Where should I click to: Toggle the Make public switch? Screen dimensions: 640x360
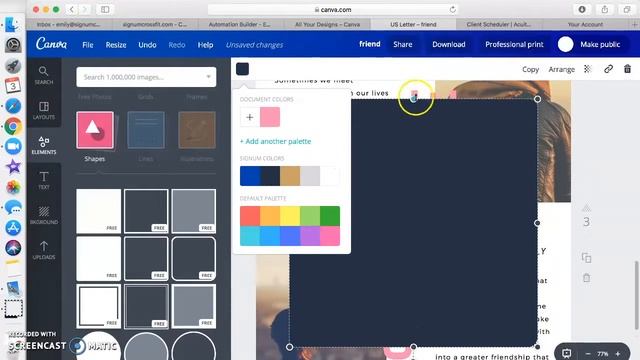[x=566, y=44]
